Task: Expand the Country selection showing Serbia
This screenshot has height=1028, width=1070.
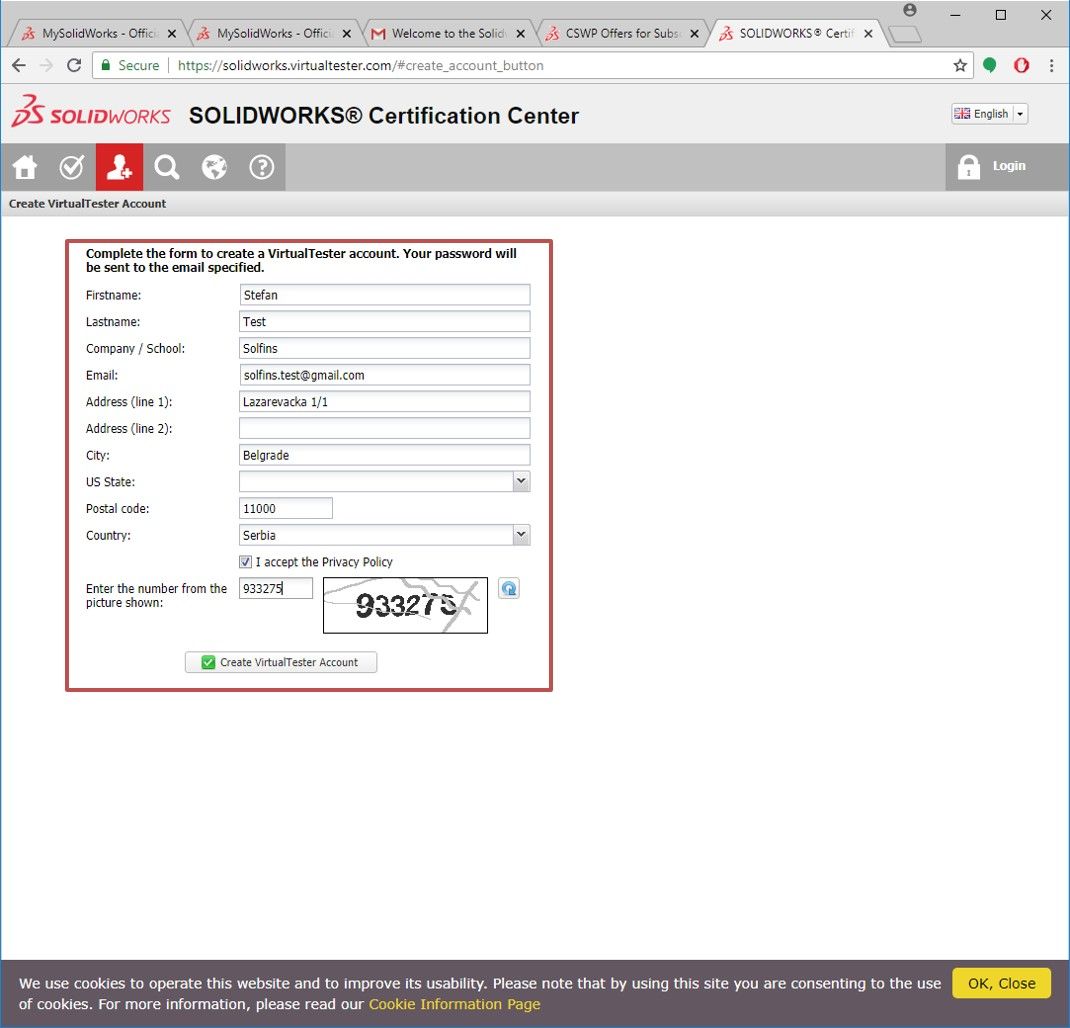Action: [520, 534]
